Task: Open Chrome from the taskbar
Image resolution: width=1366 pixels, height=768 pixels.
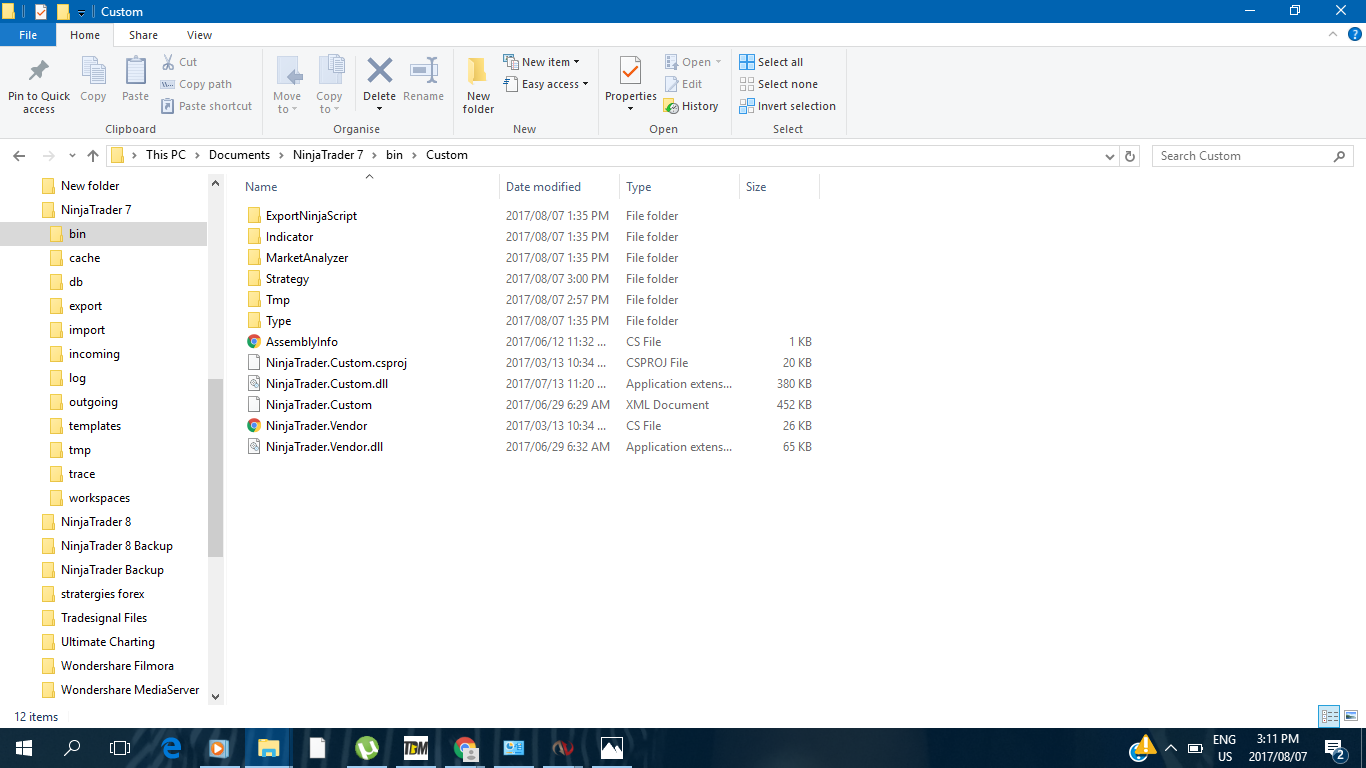Action: (x=465, y=748)
